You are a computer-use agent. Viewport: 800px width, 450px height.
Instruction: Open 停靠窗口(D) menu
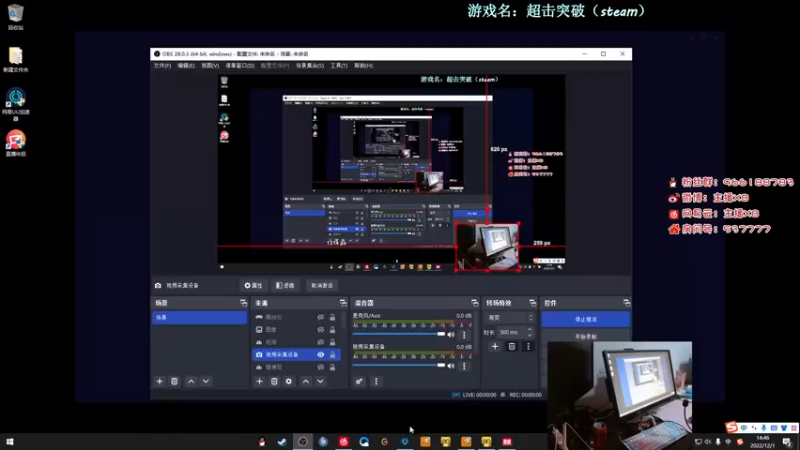pos(240,66)
